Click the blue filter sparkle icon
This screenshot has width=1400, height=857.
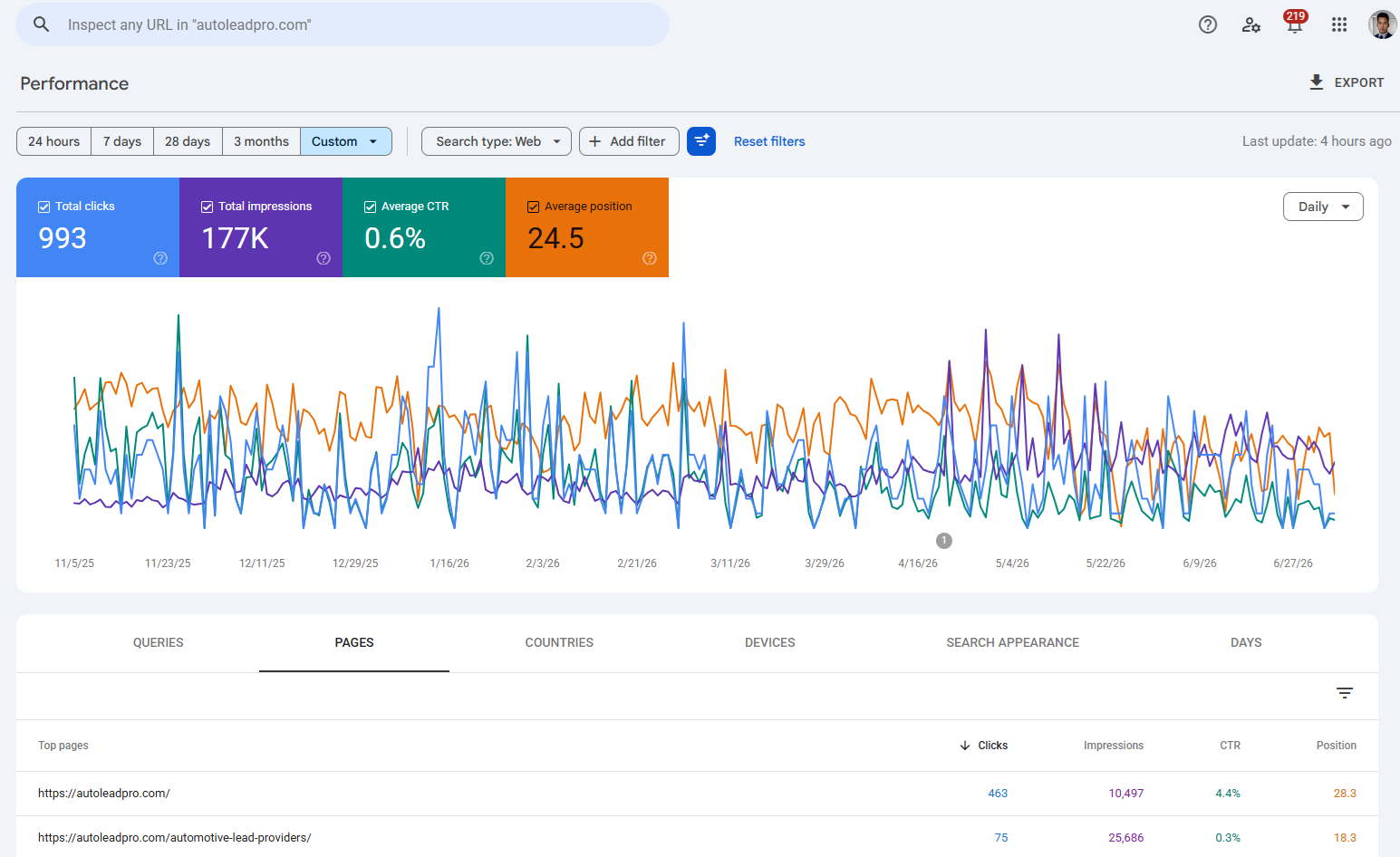pos(701,141)
